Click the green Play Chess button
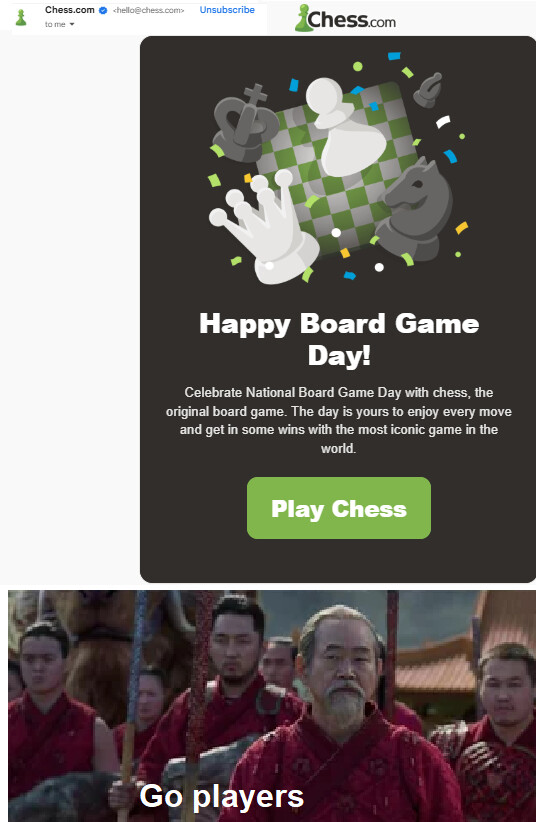 pyautogui.click(x=339, y=508)
